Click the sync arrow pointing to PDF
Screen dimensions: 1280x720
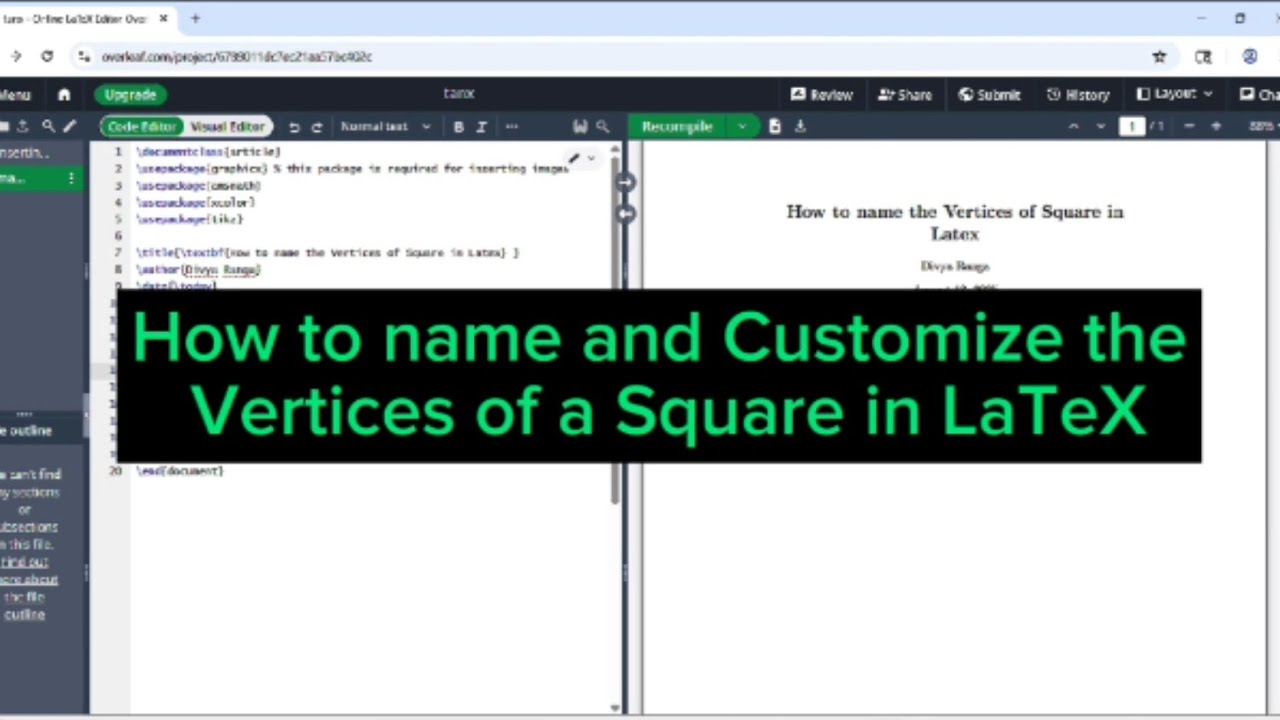pyautogui.click(x=625, y=182)
